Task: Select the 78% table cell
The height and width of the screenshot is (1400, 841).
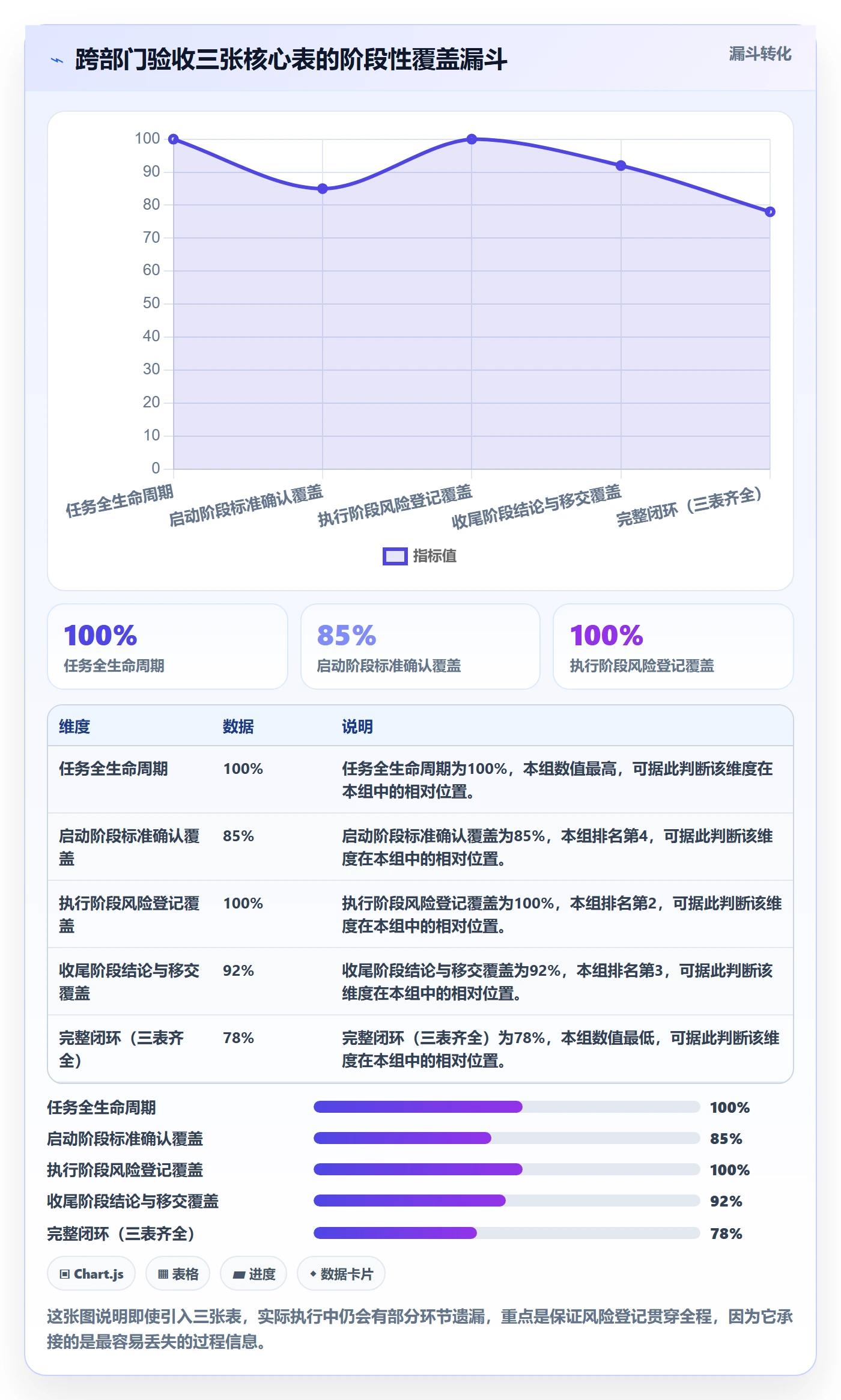Action: pos(238,1038)
